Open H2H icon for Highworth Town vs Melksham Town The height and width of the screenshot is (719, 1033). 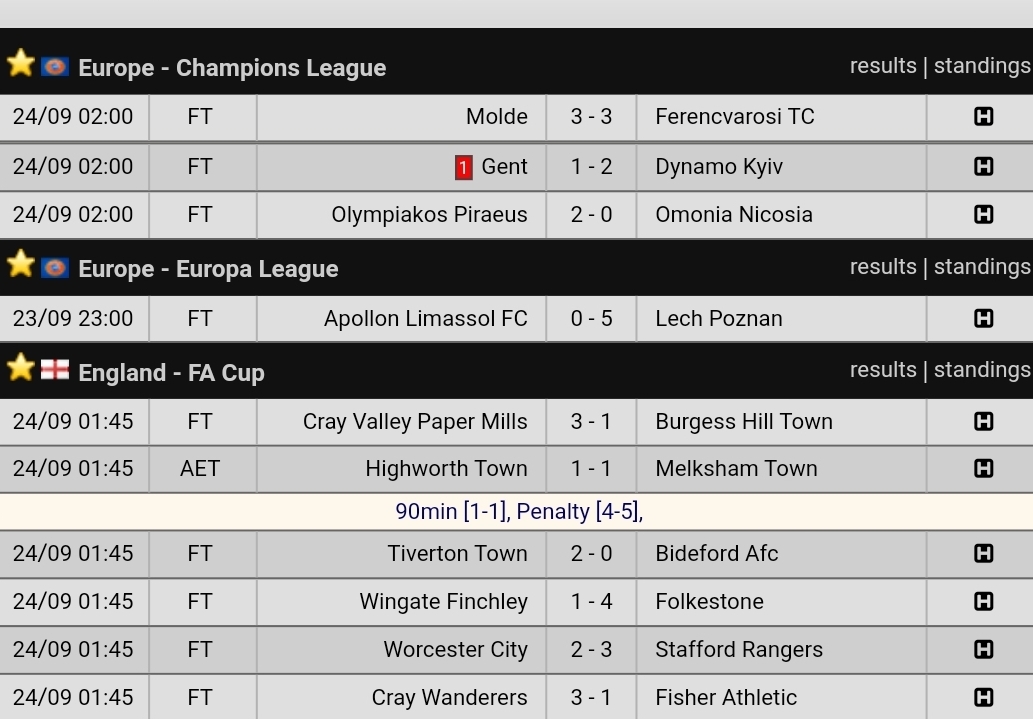click(983, 468)
